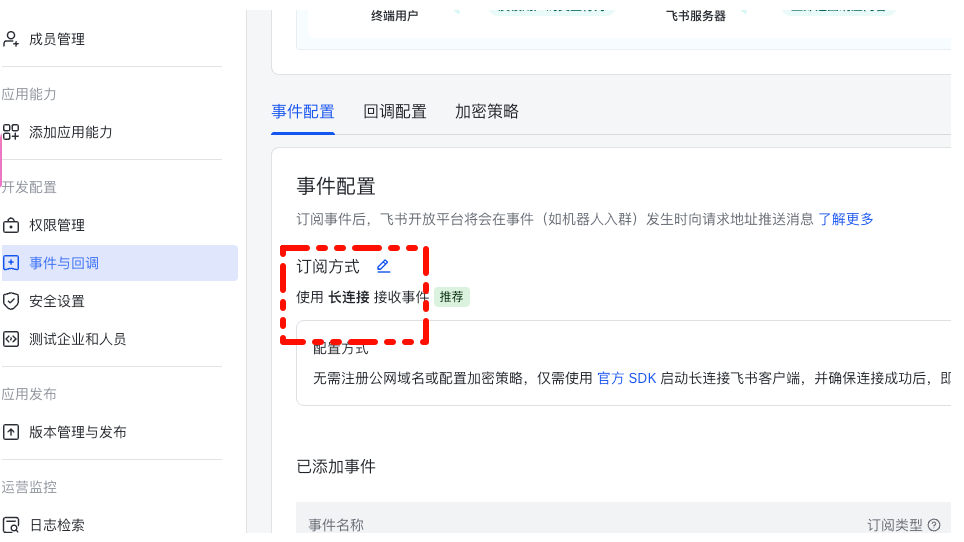This screenshot has width=964, height=542.
Task: Click the 运营监控 section label
Action: pyautogui.click(x=28, y=487)
